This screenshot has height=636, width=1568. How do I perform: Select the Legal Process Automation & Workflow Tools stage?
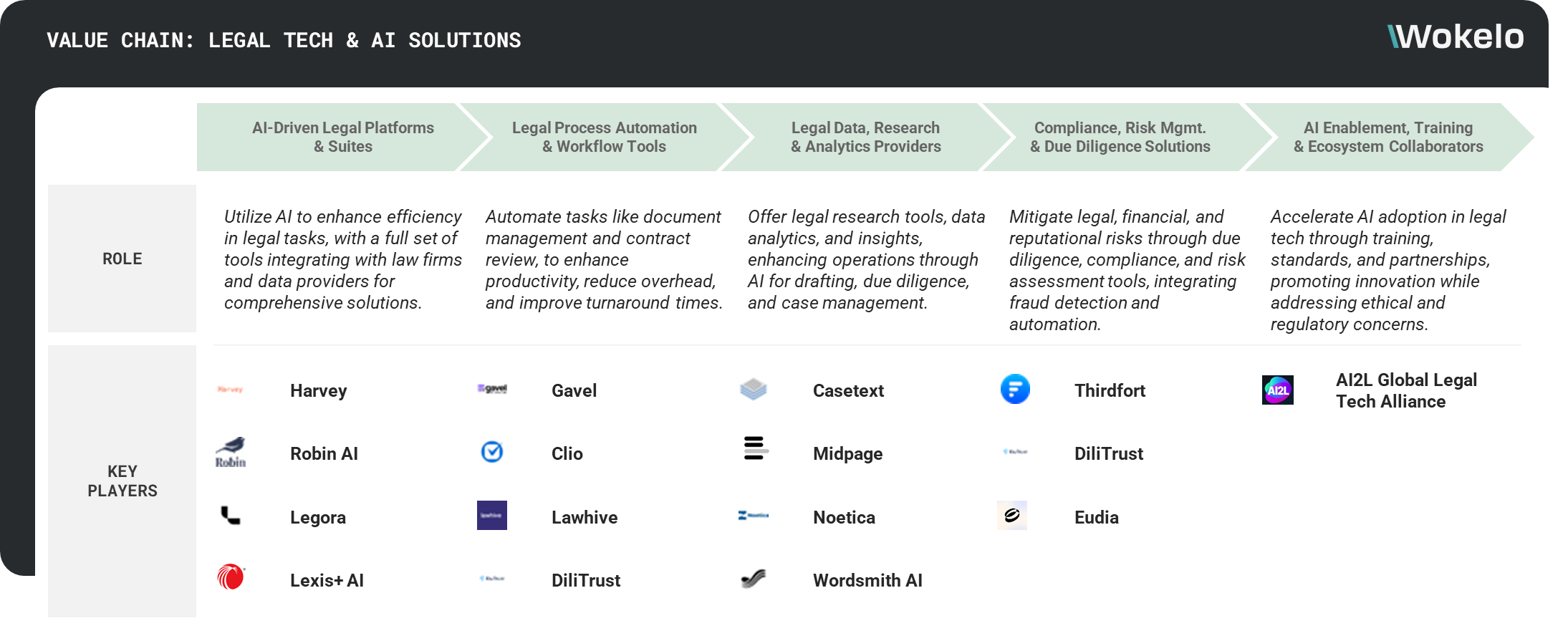(x=605, y=137)
